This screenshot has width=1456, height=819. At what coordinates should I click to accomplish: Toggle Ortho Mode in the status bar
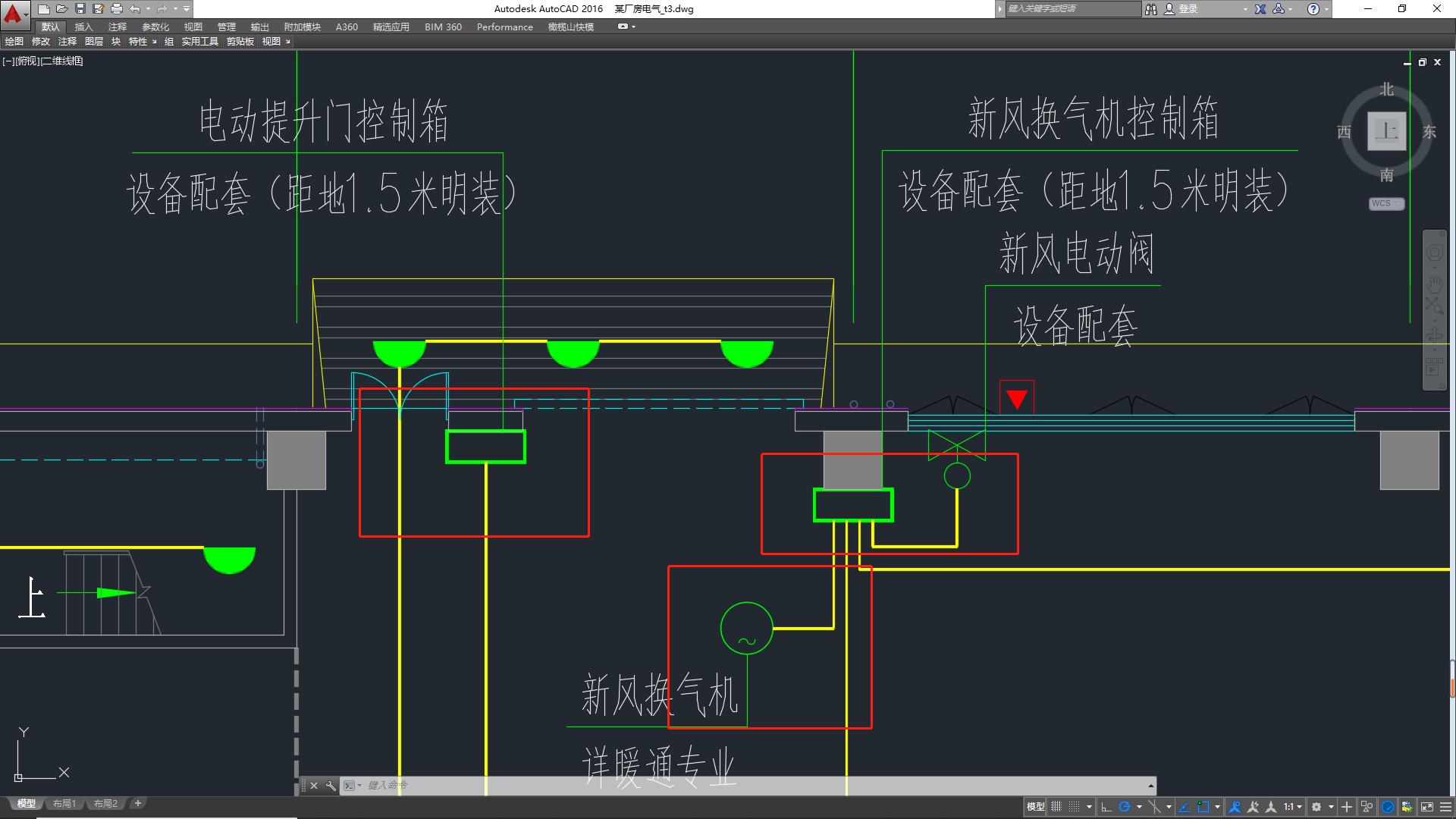1106,807
